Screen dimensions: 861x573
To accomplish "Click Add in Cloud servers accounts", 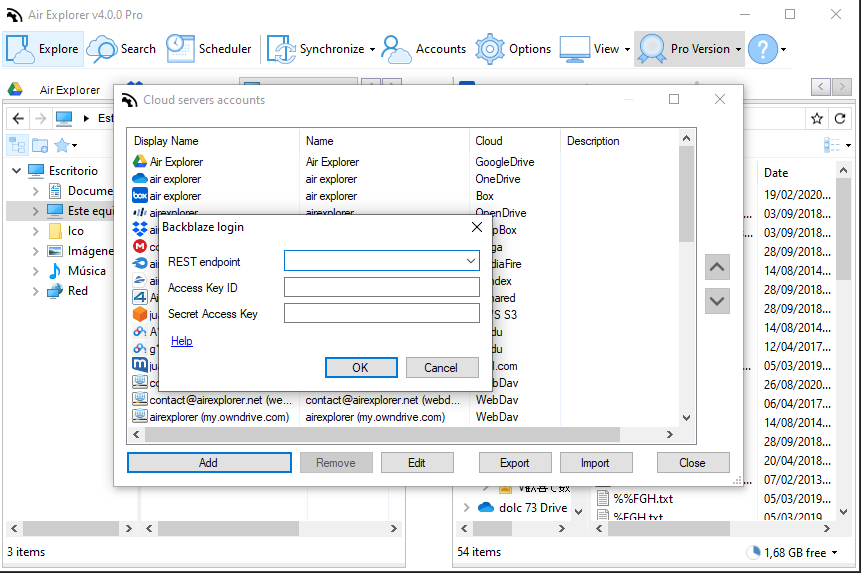I will [x=209, y=463].
